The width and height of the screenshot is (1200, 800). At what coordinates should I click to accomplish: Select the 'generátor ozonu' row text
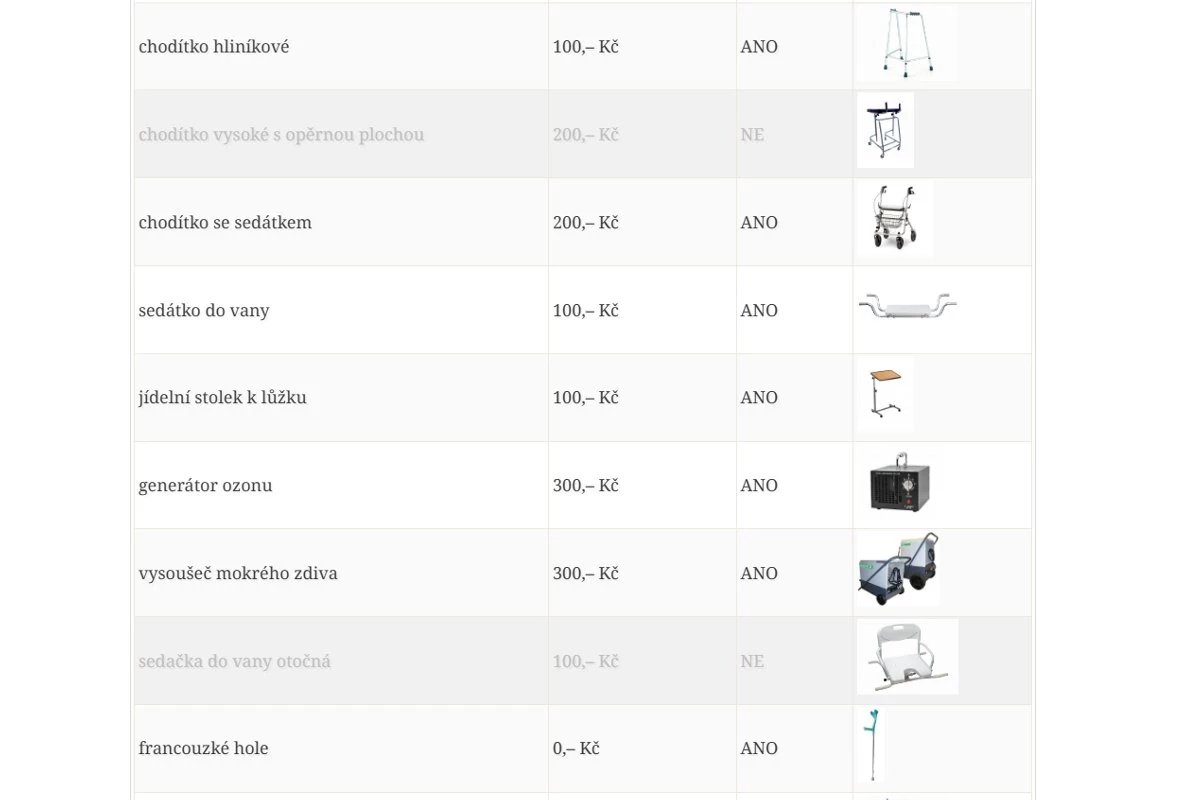(x=205, y=486)
